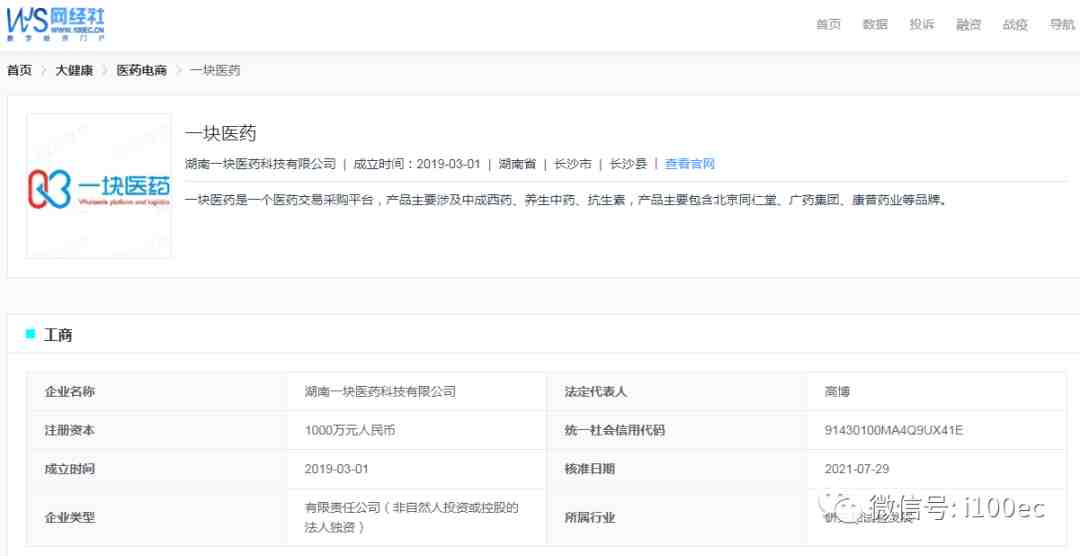Select table cell 湖南一块医药科技有限公司
This screenshot has width=1080, height=556.
tap(380, 391)
